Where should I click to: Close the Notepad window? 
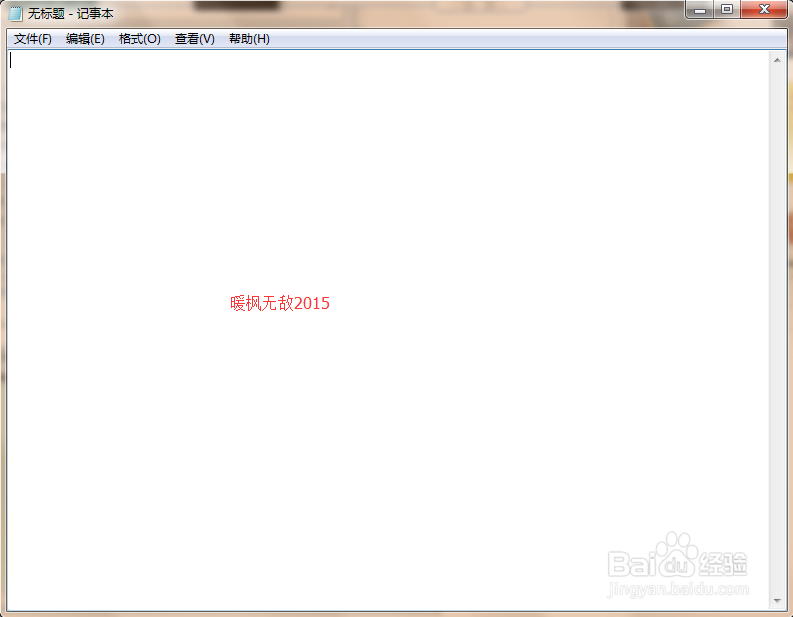tap(764, 9)
